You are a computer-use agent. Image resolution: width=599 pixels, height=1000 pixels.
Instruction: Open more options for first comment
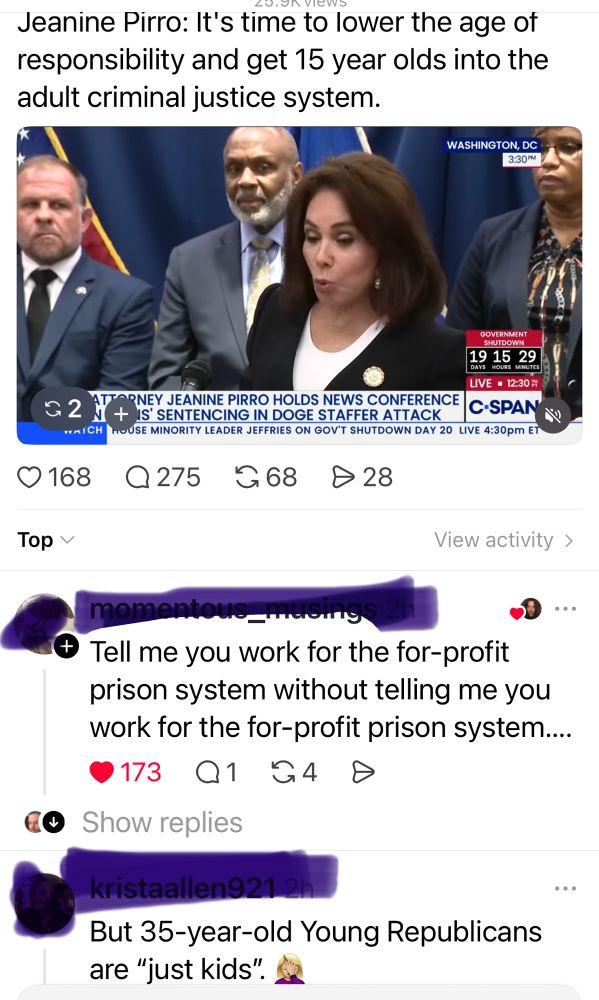[565, 608]
